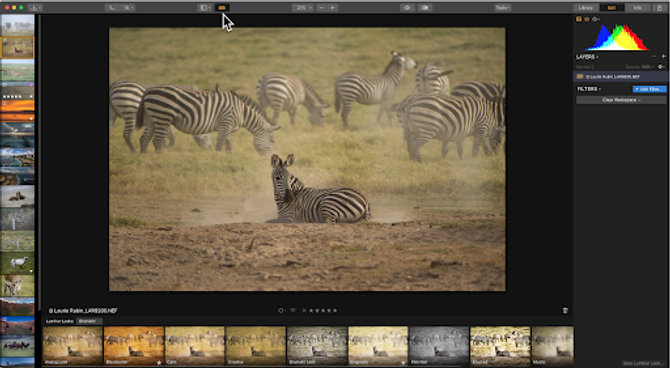Click the trash delete icon below photo
Viewport: 670px width, 368px height.
(x=565, y=311)
